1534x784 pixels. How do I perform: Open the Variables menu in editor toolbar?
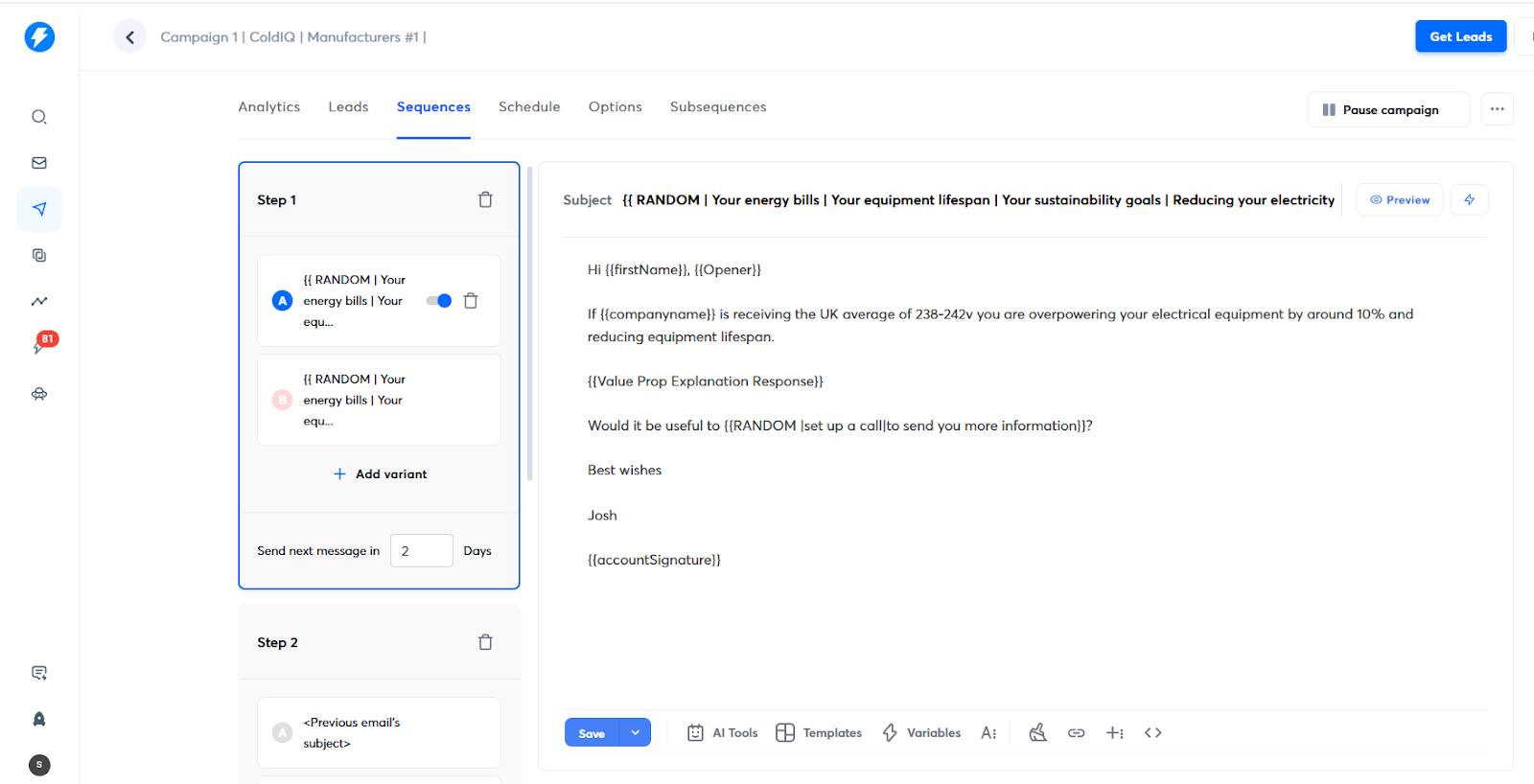pyautogui.click(x=921, y=733)
